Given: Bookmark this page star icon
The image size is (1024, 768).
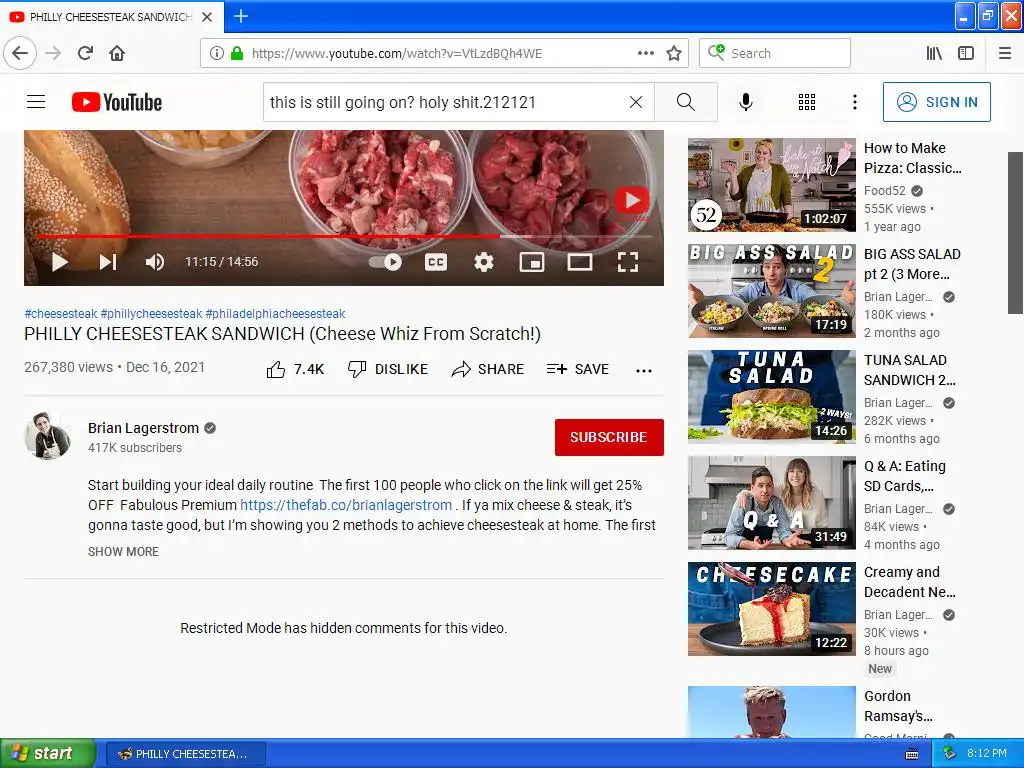Looking at the screenshot, I should tap(674, 53).
